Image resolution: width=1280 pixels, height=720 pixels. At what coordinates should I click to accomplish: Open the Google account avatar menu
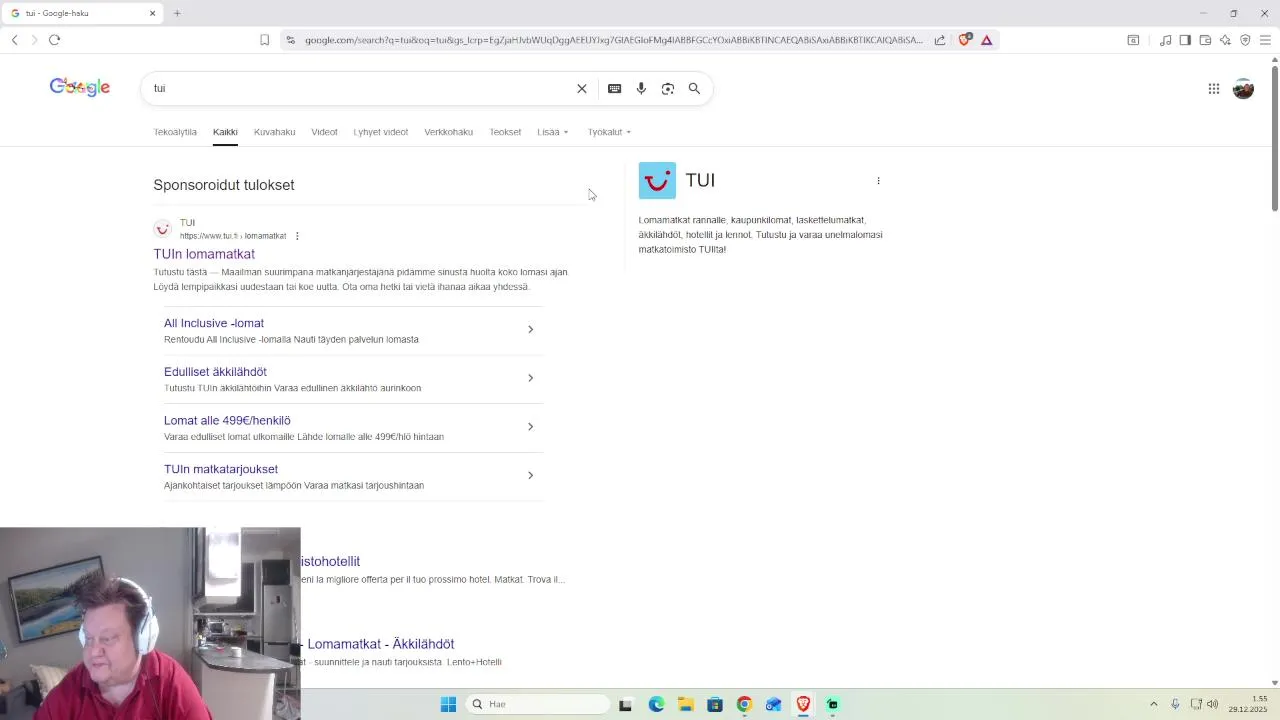tap(1243, 89)
